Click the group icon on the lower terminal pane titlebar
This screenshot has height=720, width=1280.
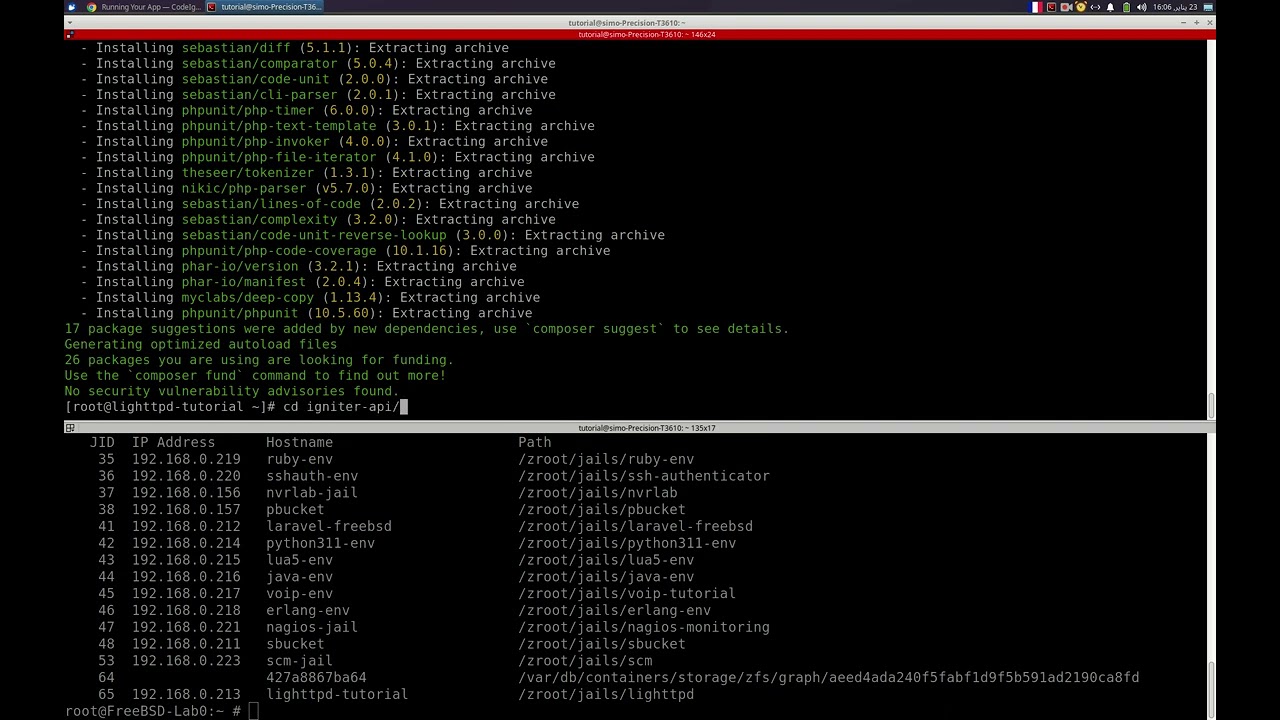click(x=70, y=428)
